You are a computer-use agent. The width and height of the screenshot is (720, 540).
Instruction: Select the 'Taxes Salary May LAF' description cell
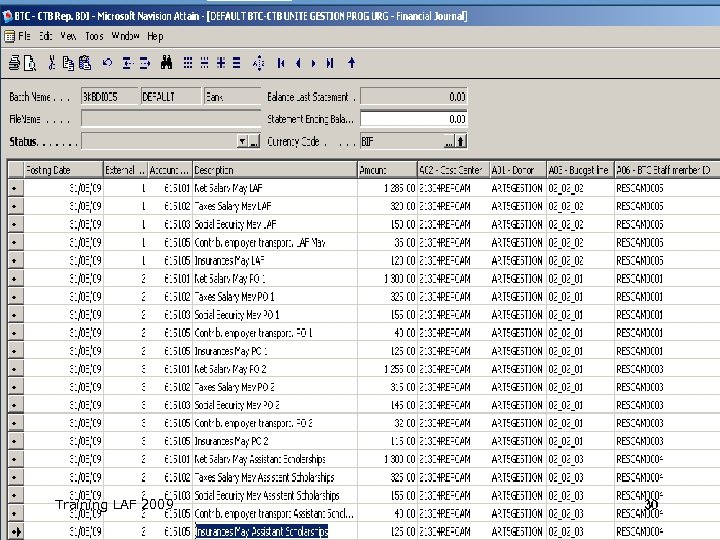click(x=275, y=206)
